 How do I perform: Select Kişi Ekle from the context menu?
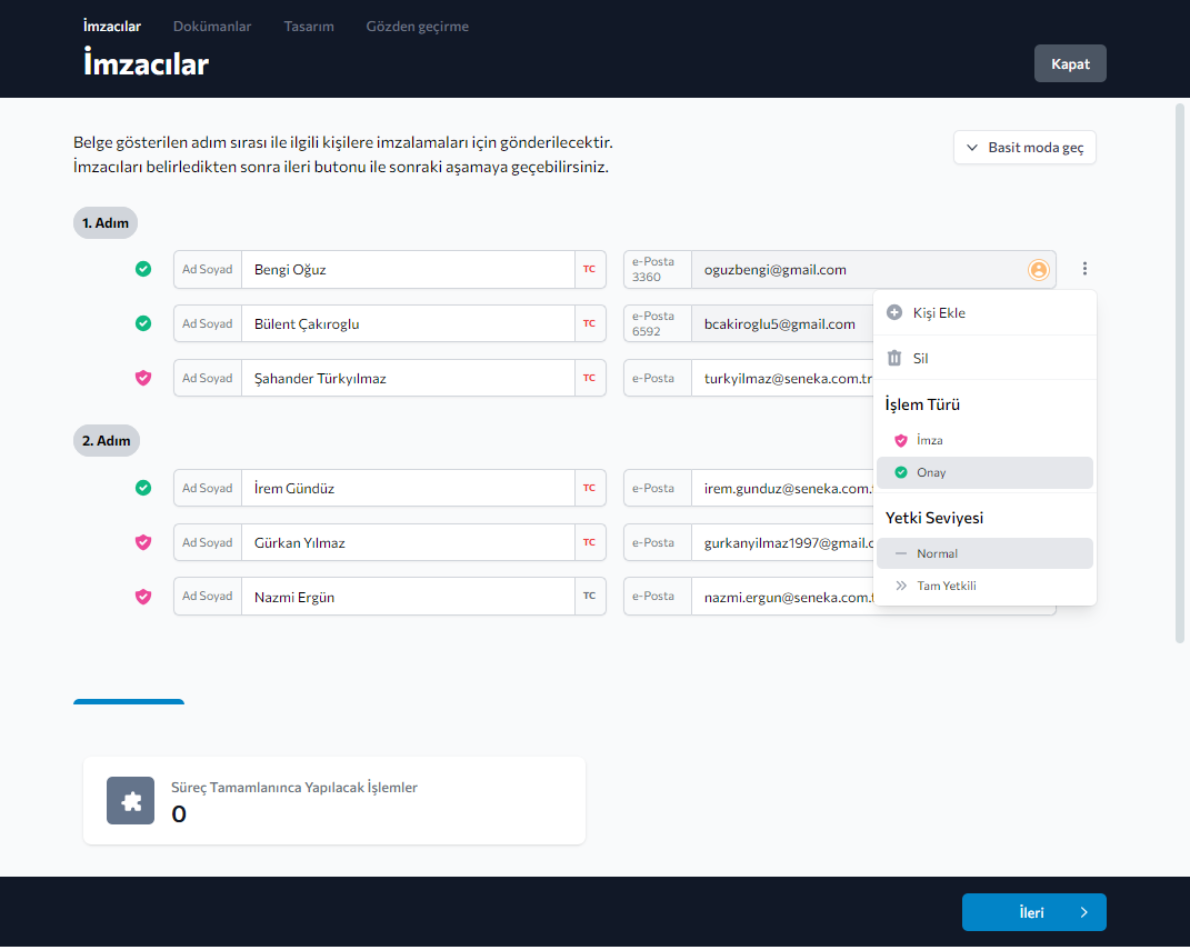pyautogui.click(x=938, y=313)
